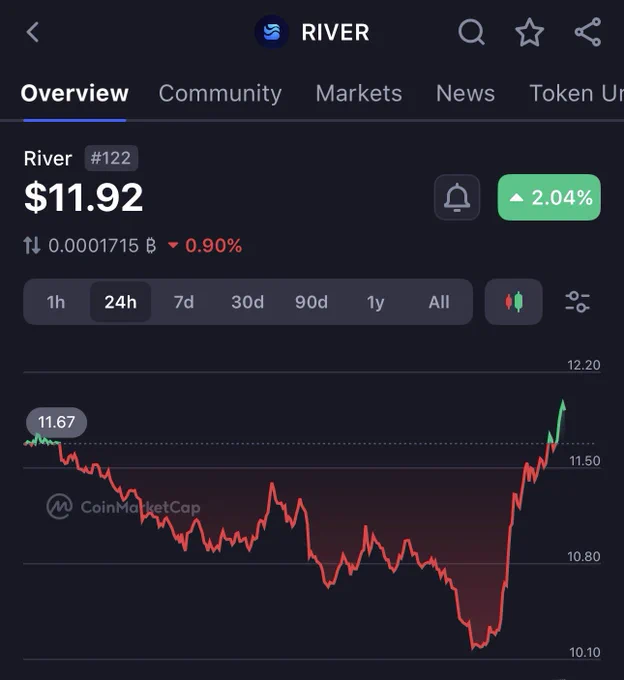Tap the 10.80 axis label
The height and width of the screenshot is (680, 624).
pyautogui.click(x=584, y=556)
